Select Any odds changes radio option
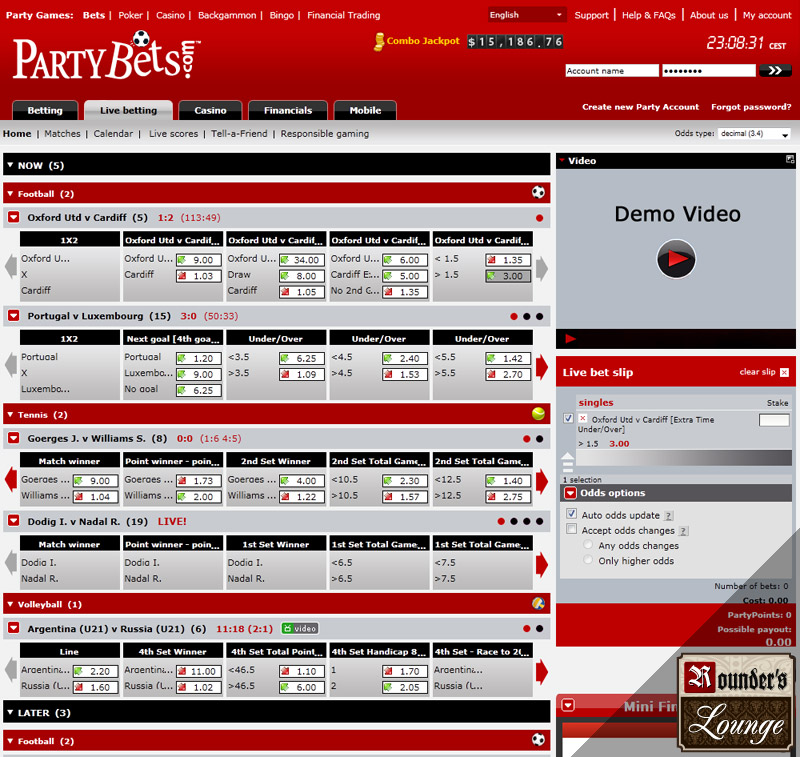 (x=588, y=545)
